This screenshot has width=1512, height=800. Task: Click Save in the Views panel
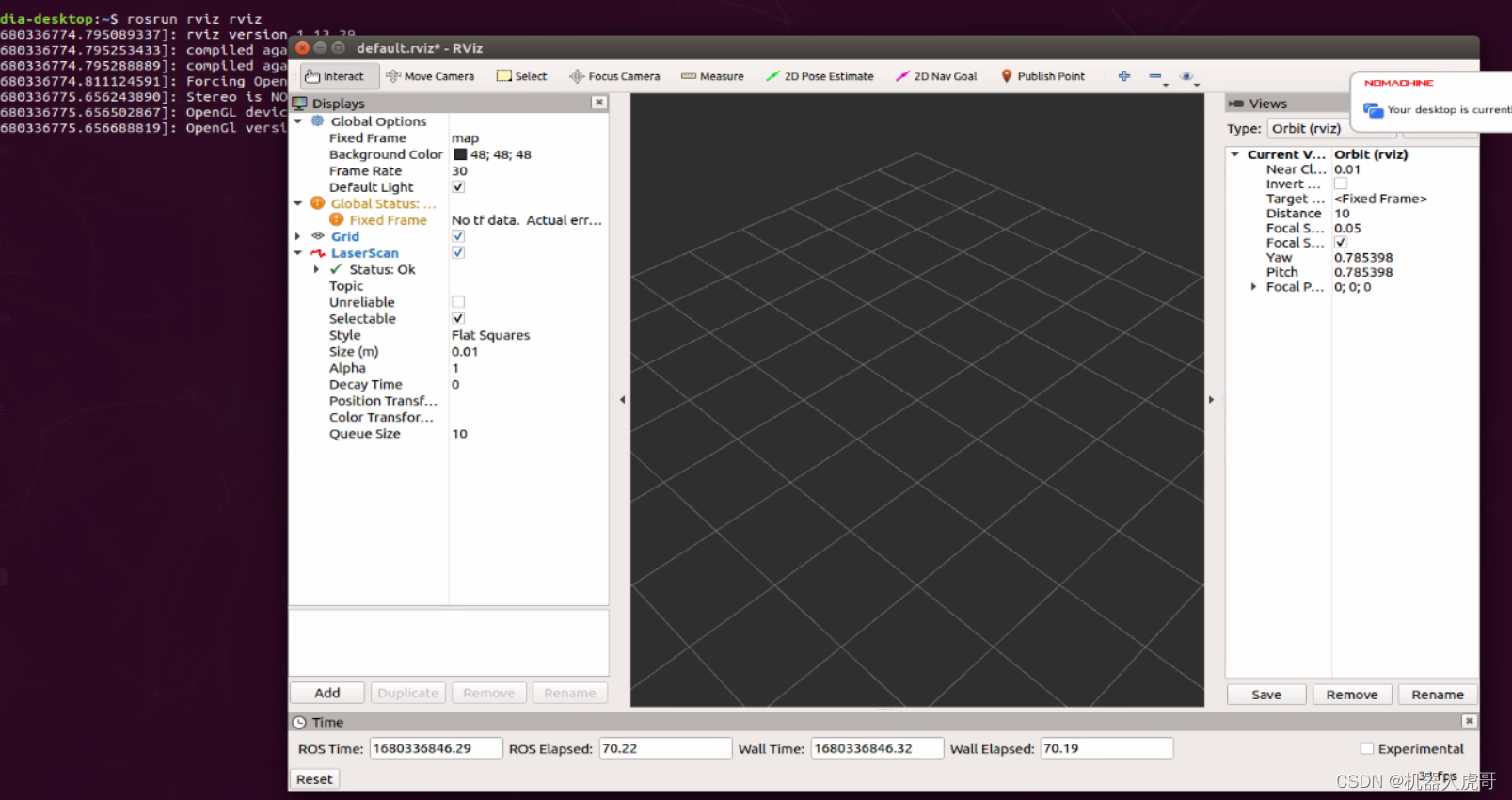[x=1266, y=695]
